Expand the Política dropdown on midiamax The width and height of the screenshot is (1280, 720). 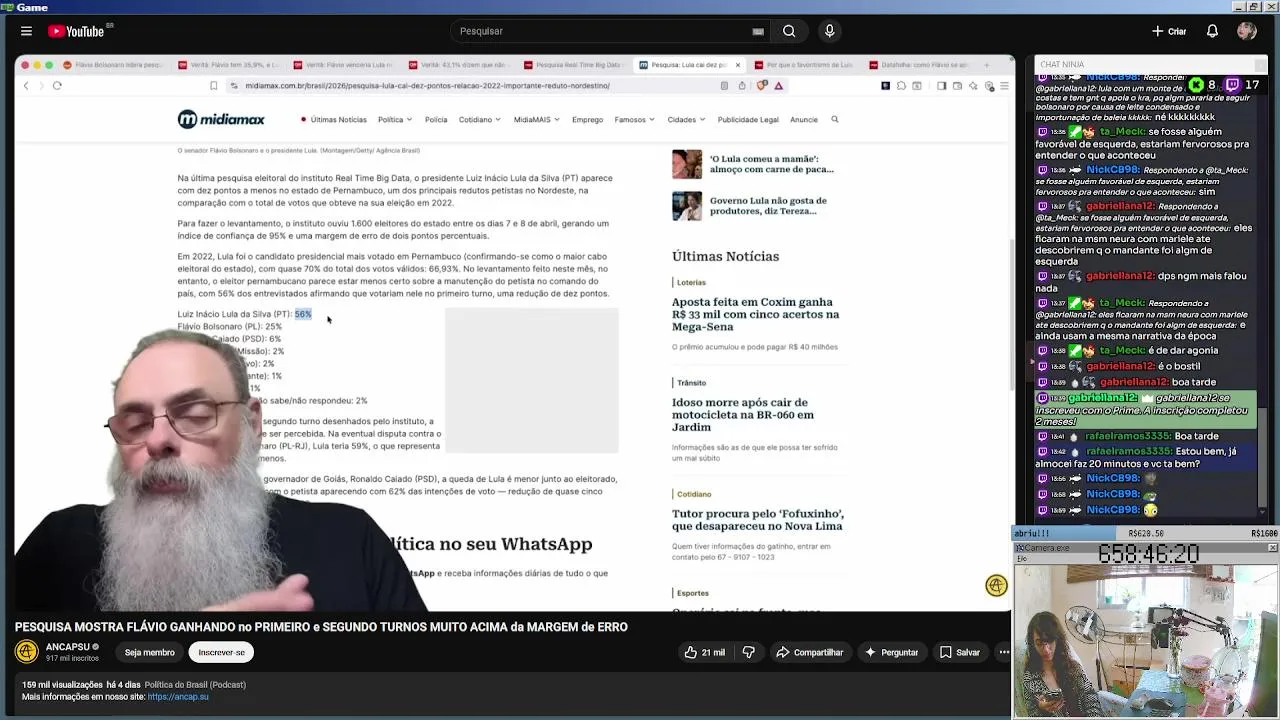click(x=395, y=120)
